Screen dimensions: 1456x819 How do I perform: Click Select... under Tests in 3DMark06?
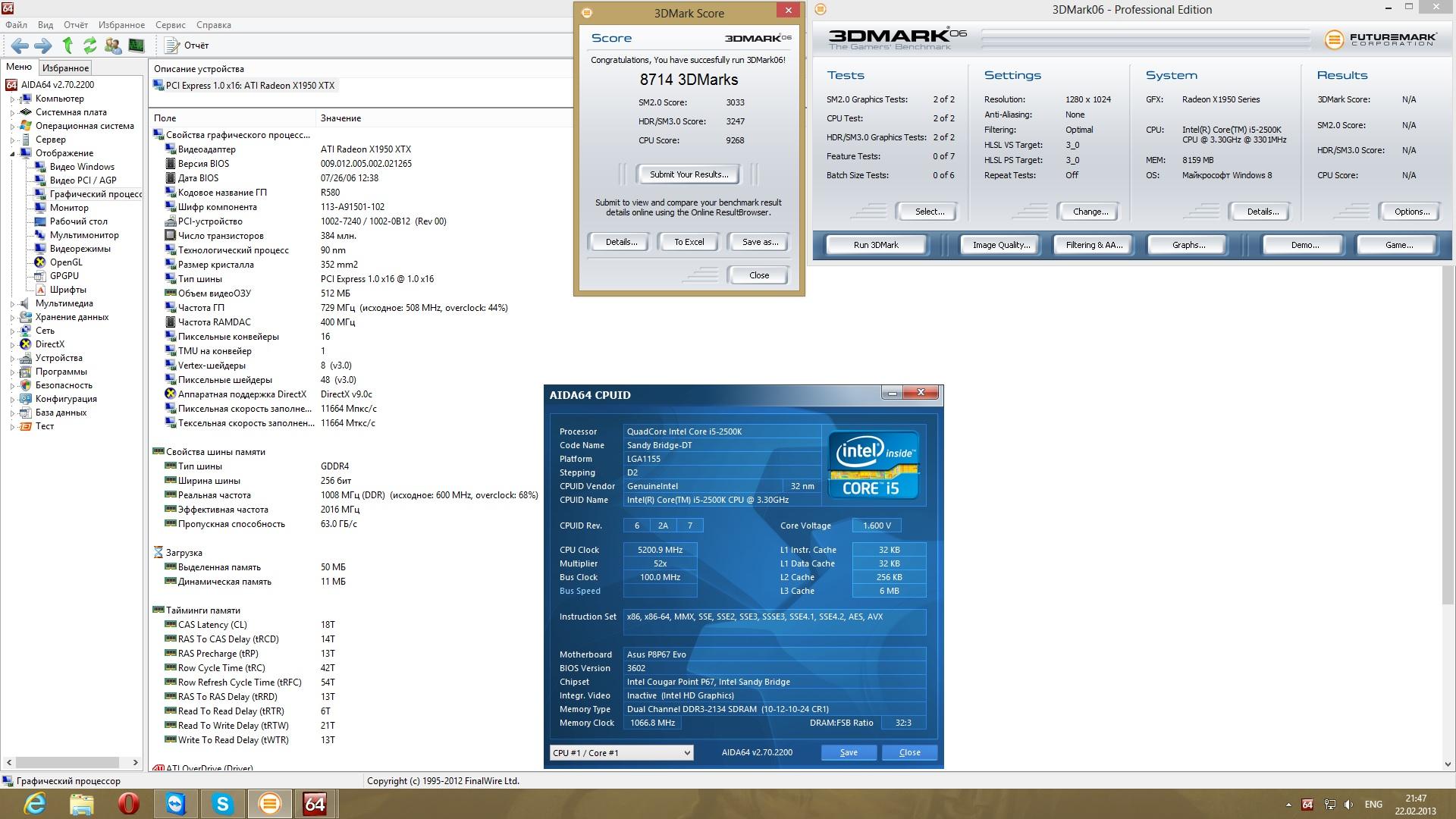click(930, 212)
